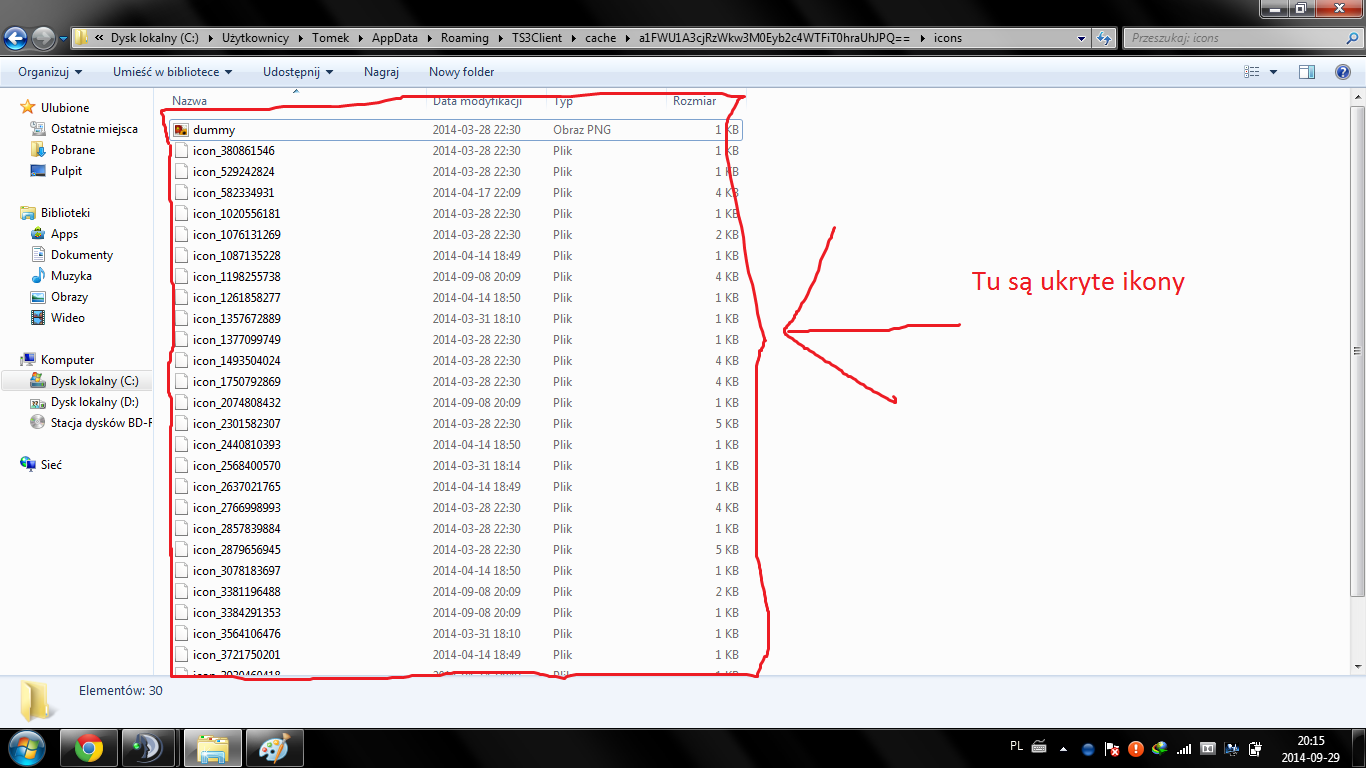Expand the hidden breadcrumb chevron before Dysk lokalny
Screen dimensions: 1366x768
(x=100, y=38)
